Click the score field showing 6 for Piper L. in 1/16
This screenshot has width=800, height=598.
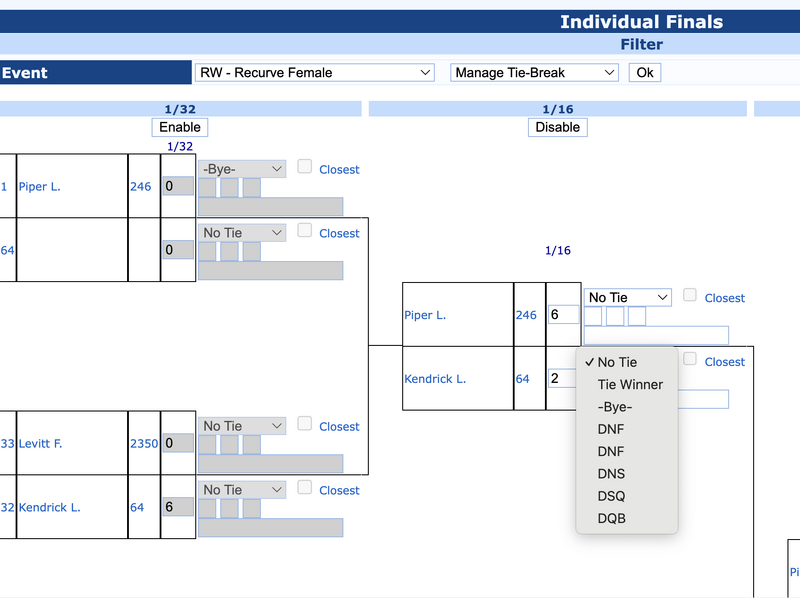[x=563, y=314]
